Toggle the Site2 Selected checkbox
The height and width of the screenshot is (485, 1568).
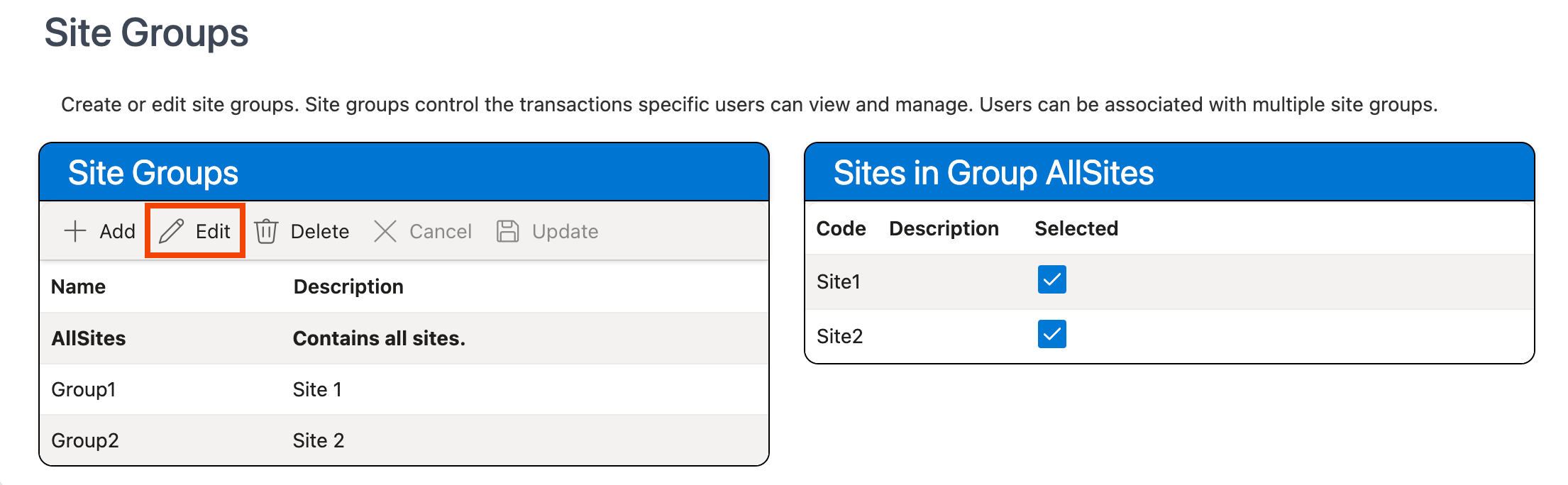[x=1051, y=334]
